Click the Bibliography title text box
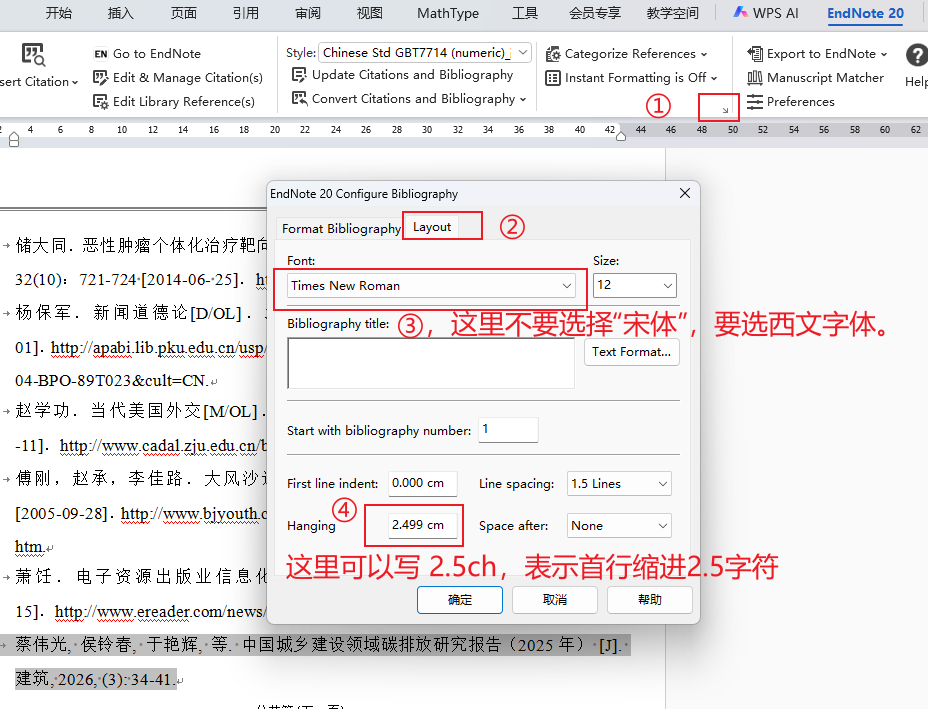Viewport: 928px width, 709px height. coord(431,363)
